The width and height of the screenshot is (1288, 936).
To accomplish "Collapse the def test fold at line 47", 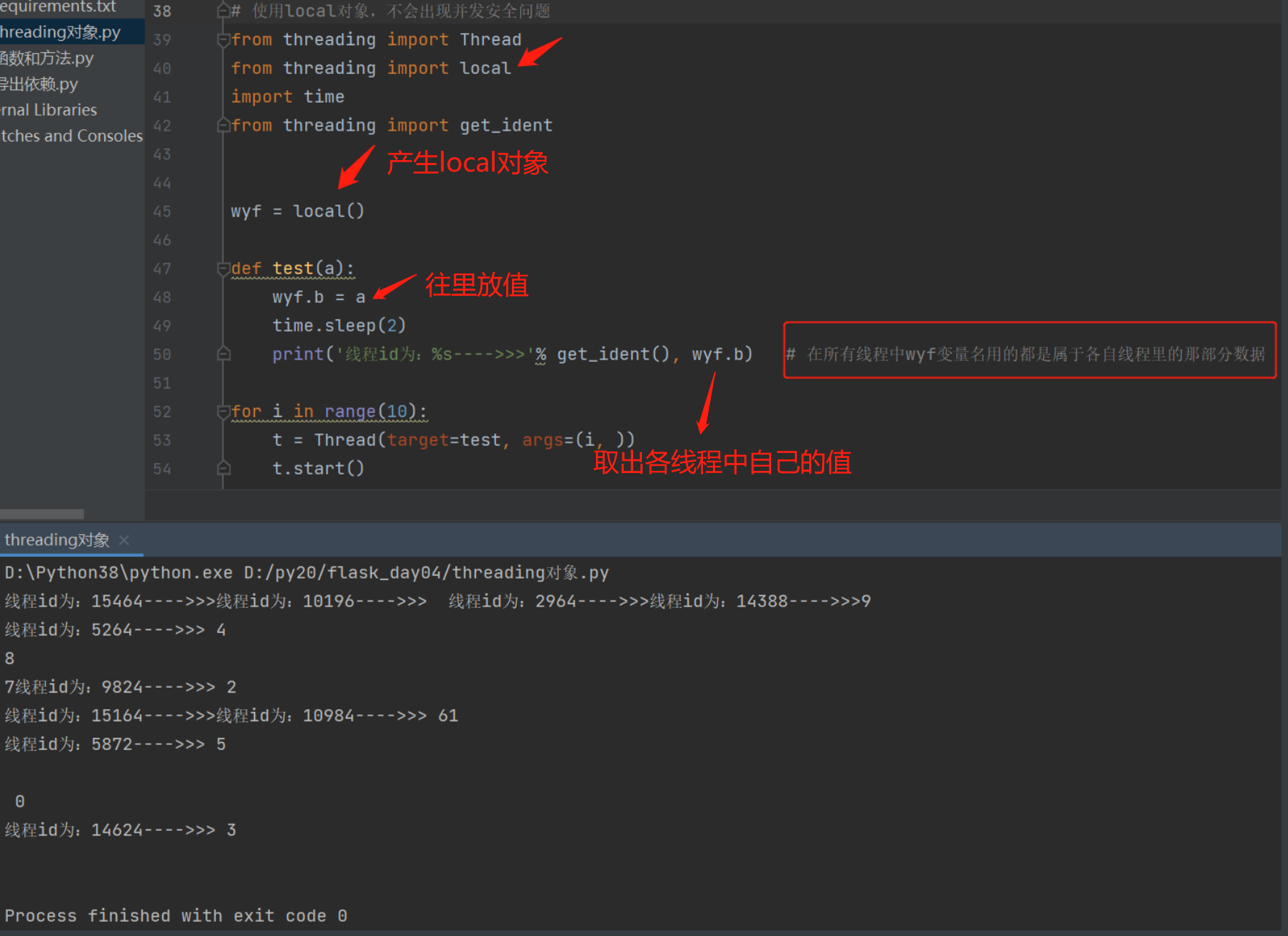I will [223, 268].
